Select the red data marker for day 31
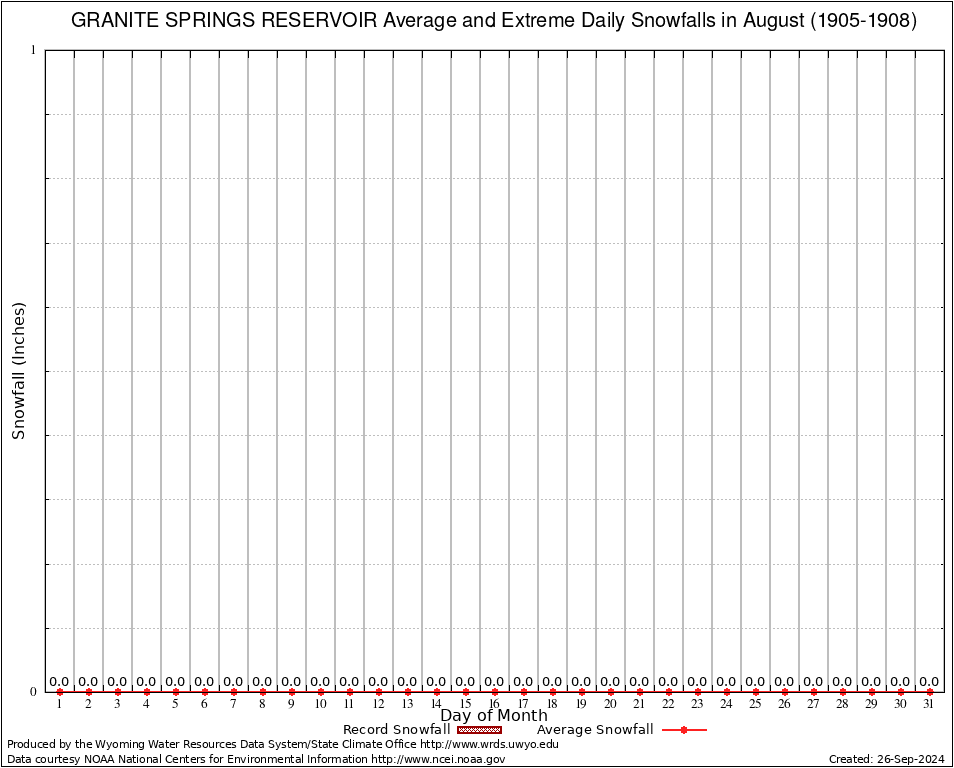 [930, 692]
